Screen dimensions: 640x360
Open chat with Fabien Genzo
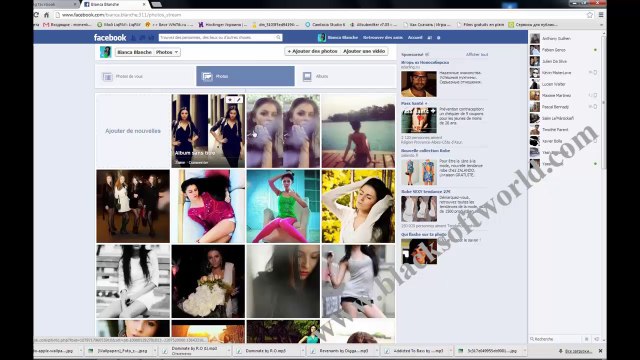click(565, 50)
